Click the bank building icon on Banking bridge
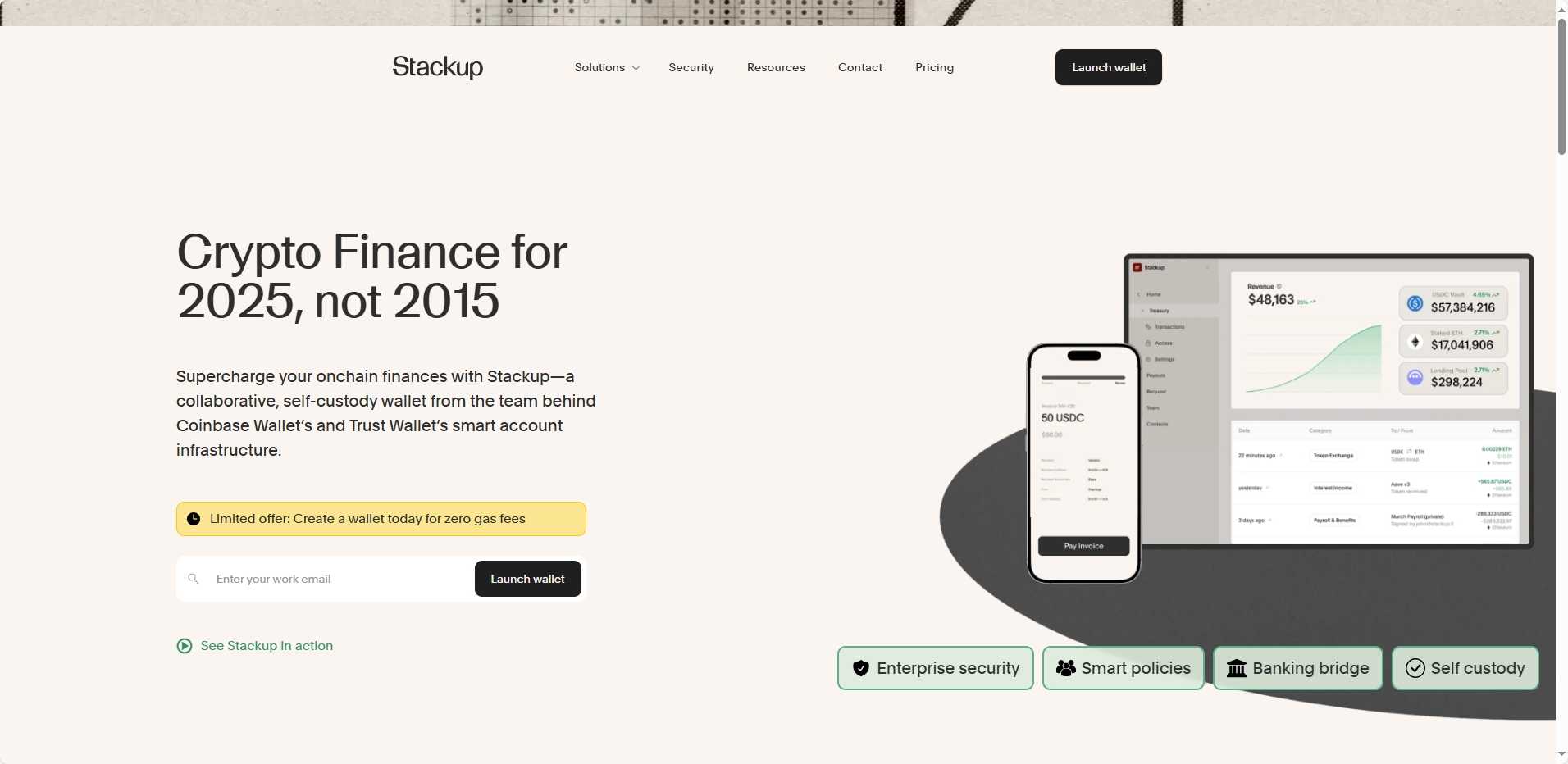 coord(1236,668)
